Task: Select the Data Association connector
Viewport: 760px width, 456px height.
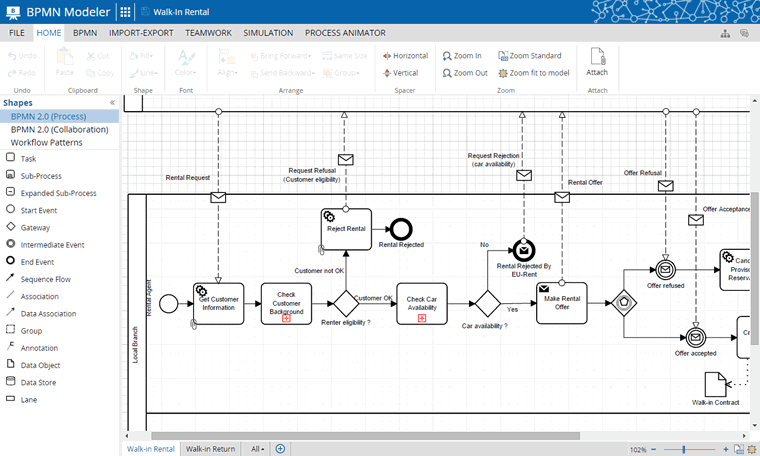Action: tap(41, 314)
